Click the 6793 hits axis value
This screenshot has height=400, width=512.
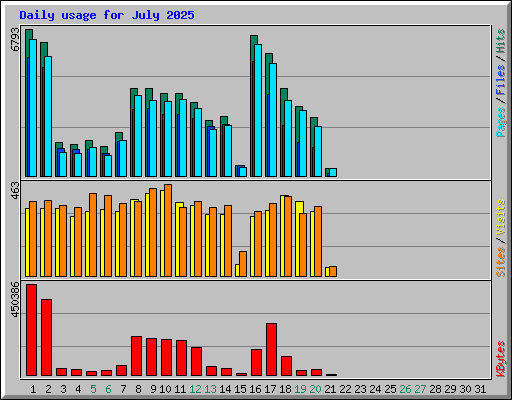point(15,39)
